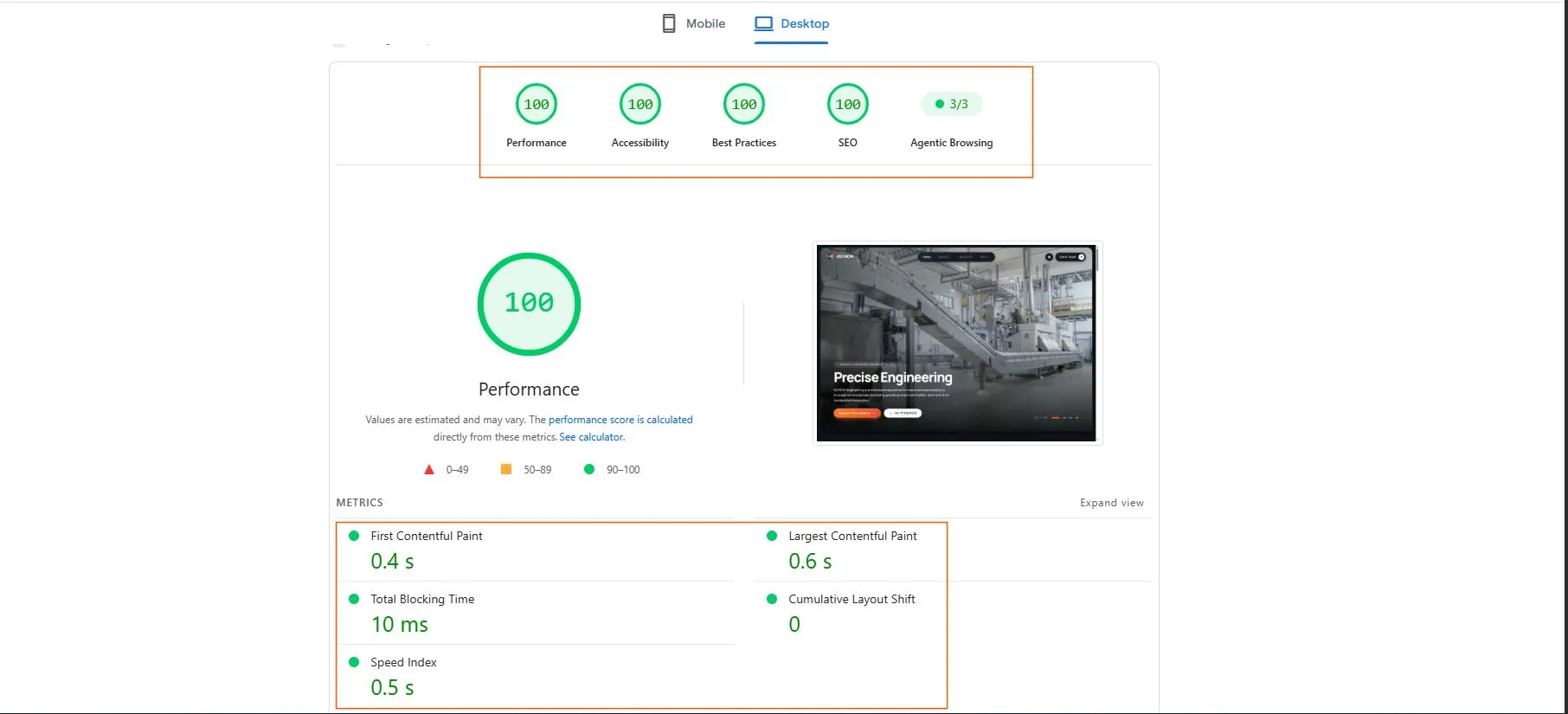1568x714 pixels.
Task: Jump to the SEO score gauge
Action: click(x=848, y=105)
